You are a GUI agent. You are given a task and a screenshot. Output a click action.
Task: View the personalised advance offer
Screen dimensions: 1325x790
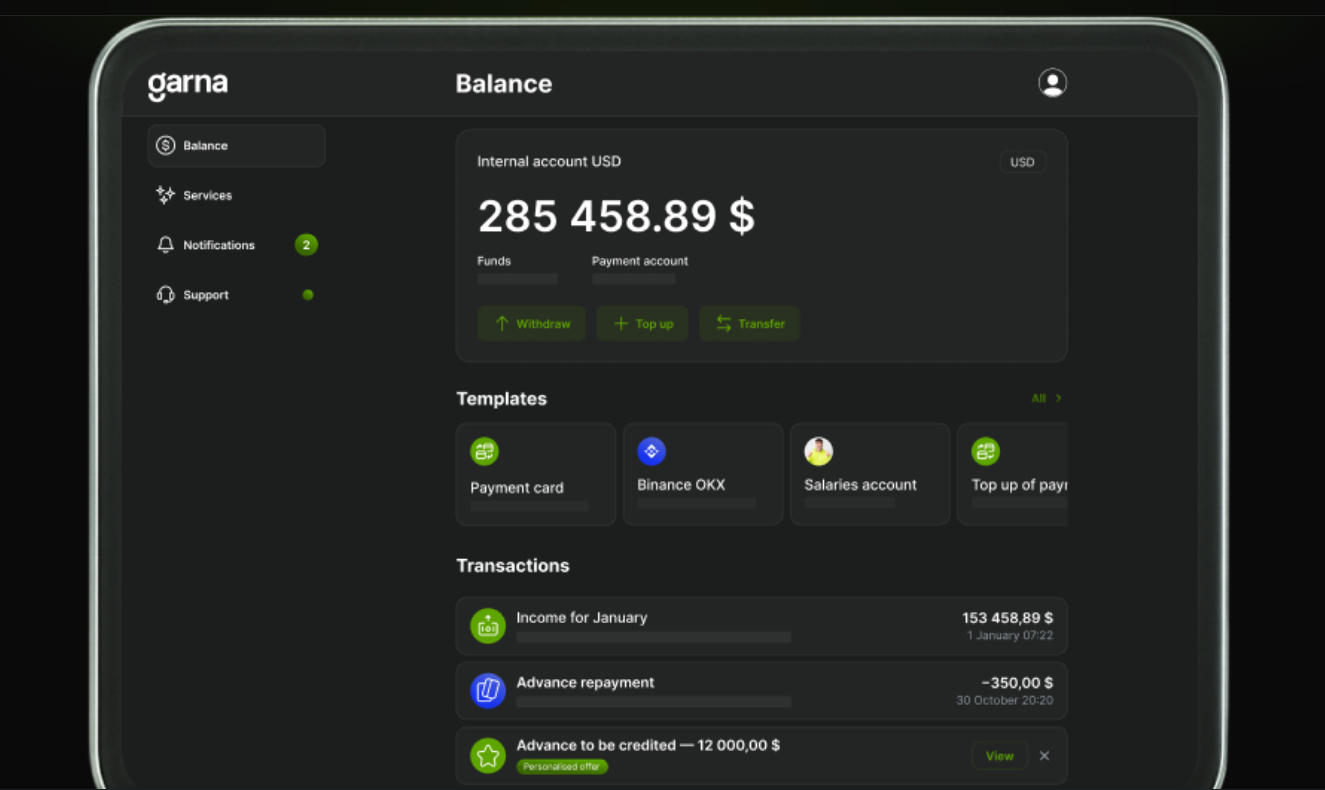click(999, 756)
